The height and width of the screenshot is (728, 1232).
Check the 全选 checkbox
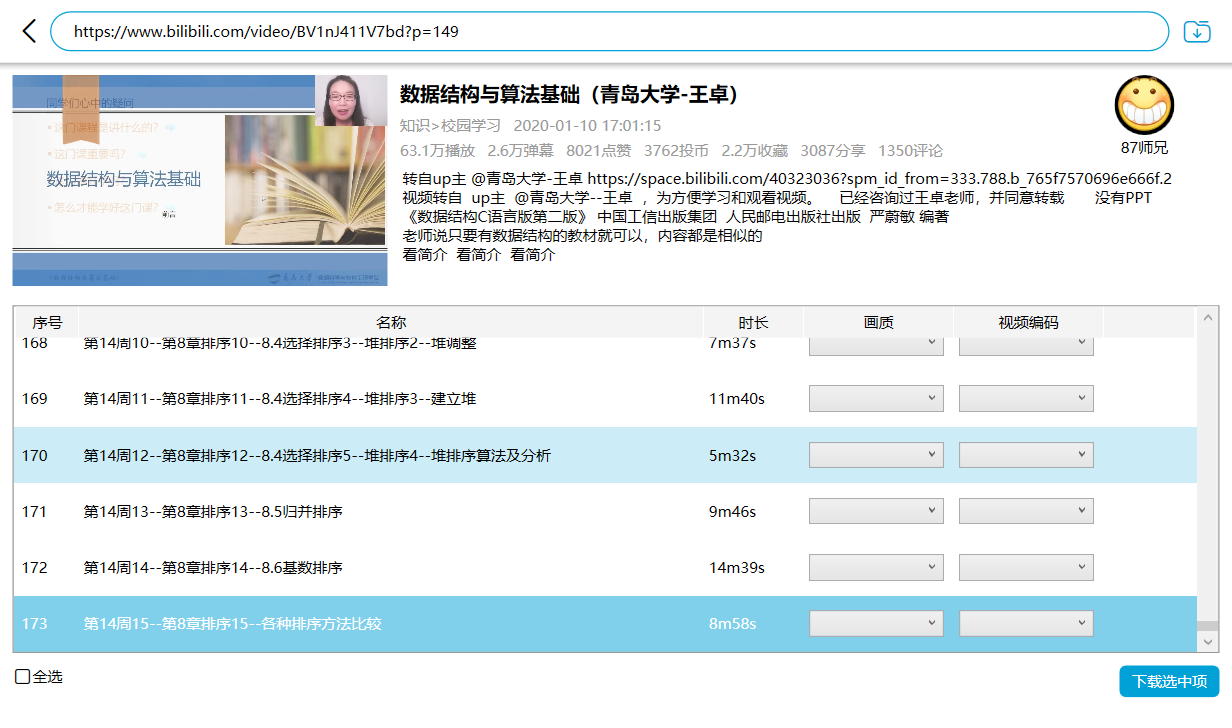[x=23, y=677]
